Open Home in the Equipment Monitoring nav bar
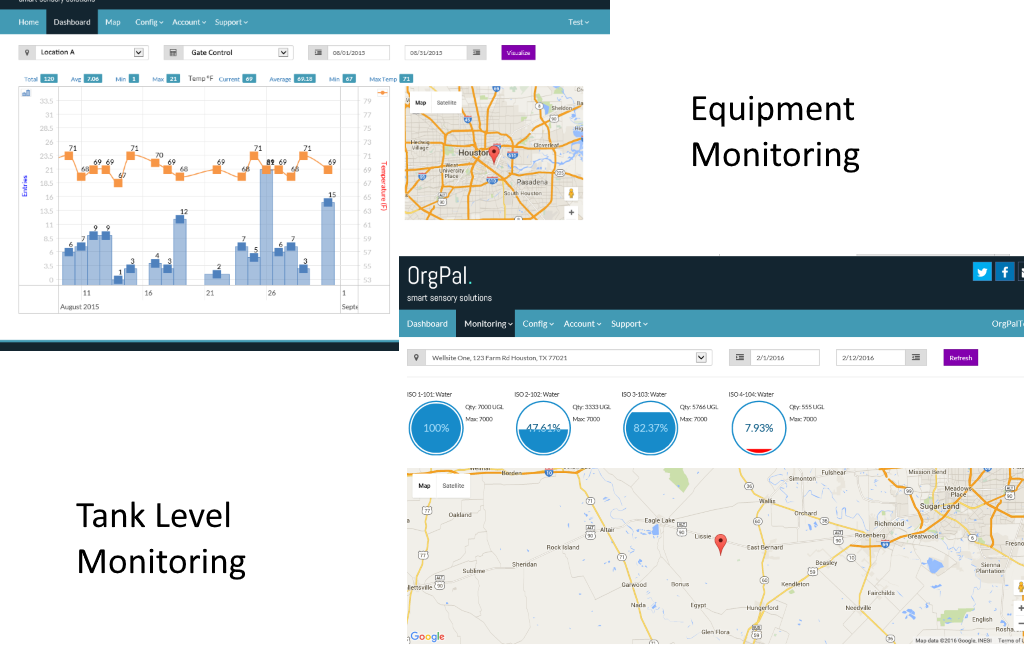 [x=28, y=22]
